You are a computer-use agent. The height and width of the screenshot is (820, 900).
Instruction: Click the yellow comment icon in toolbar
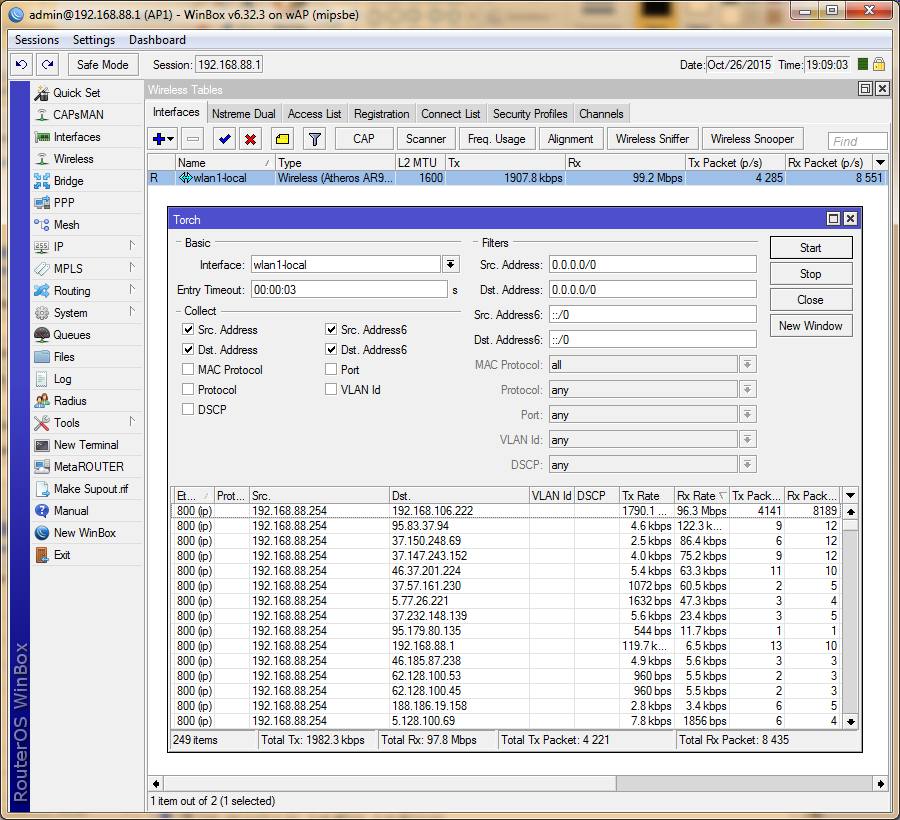coord(282,139)
